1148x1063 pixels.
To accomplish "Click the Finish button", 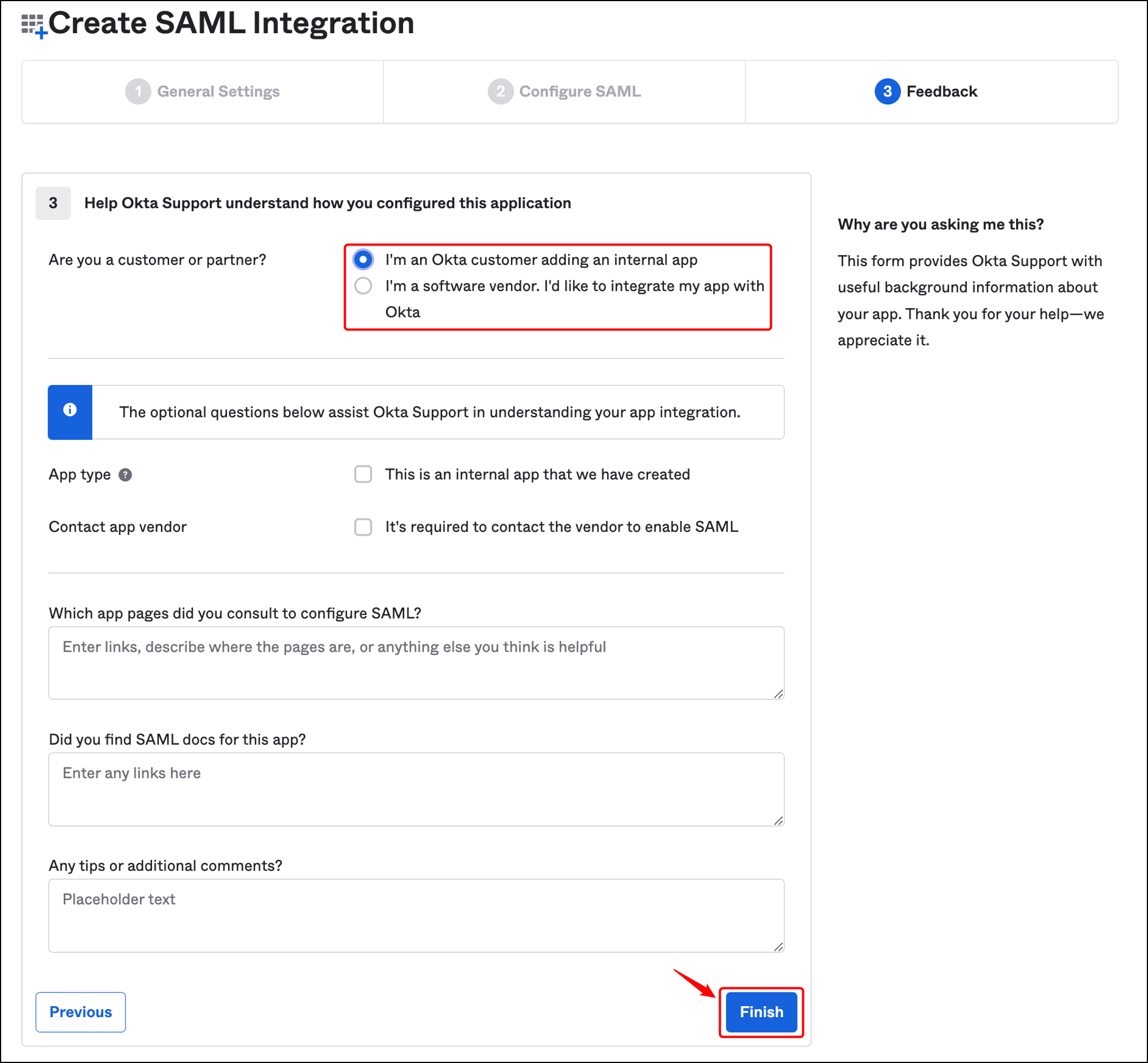I will tap(761, 1013).
